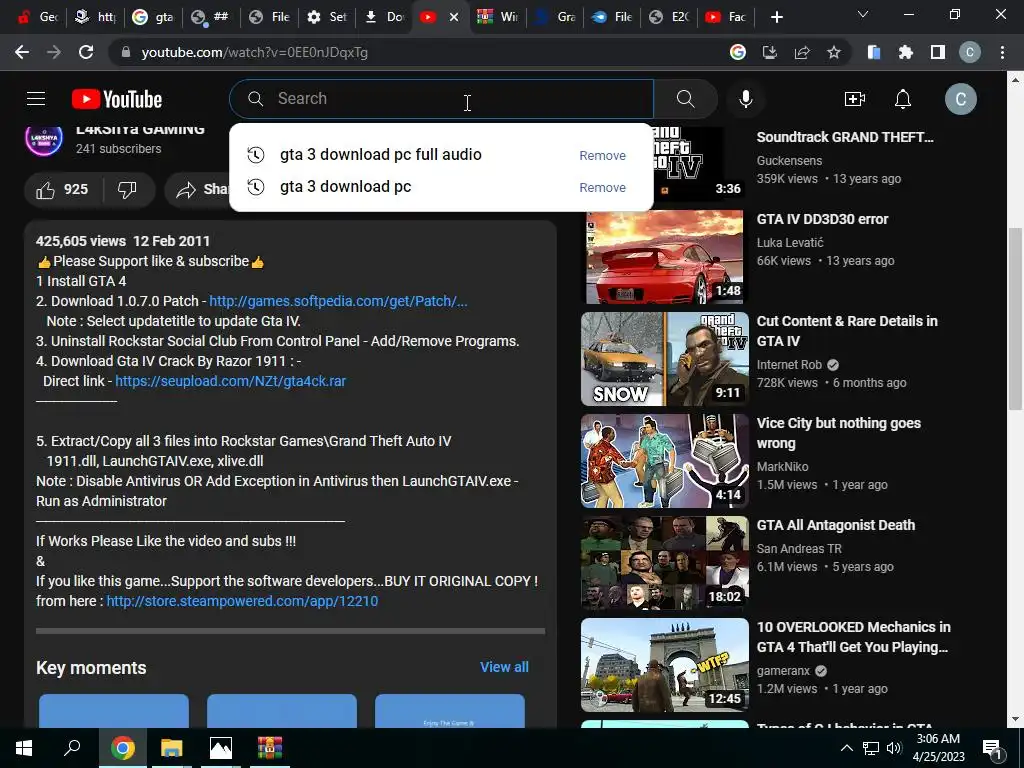The image size is (1024, 768).
Task: Open the Windows Start menu
Action: [24, 748]
